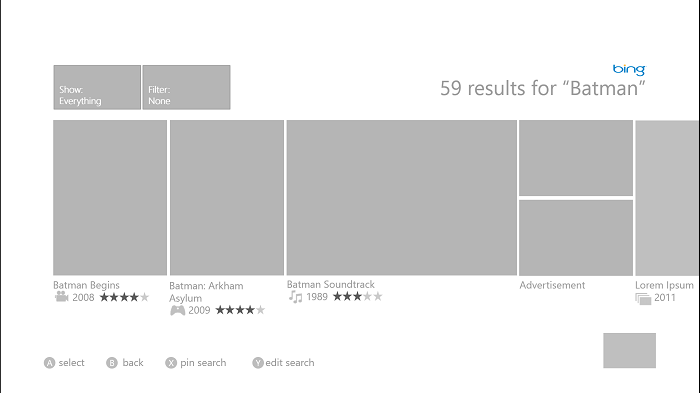Click the Y button edit search icon
The image size is (700, 393).
click(258, 363)
